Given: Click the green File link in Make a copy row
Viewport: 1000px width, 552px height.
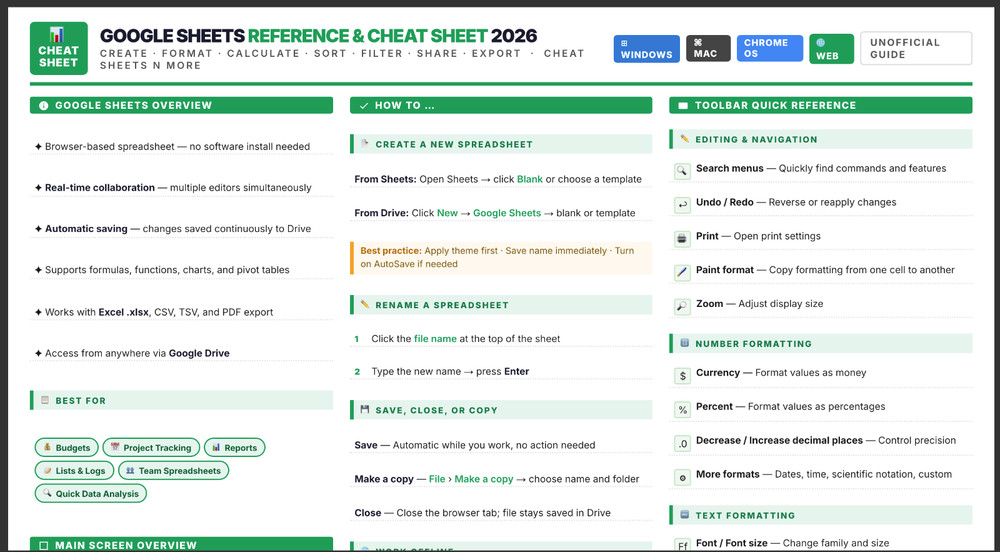Looking at the screenshot, I should [437, 479].
